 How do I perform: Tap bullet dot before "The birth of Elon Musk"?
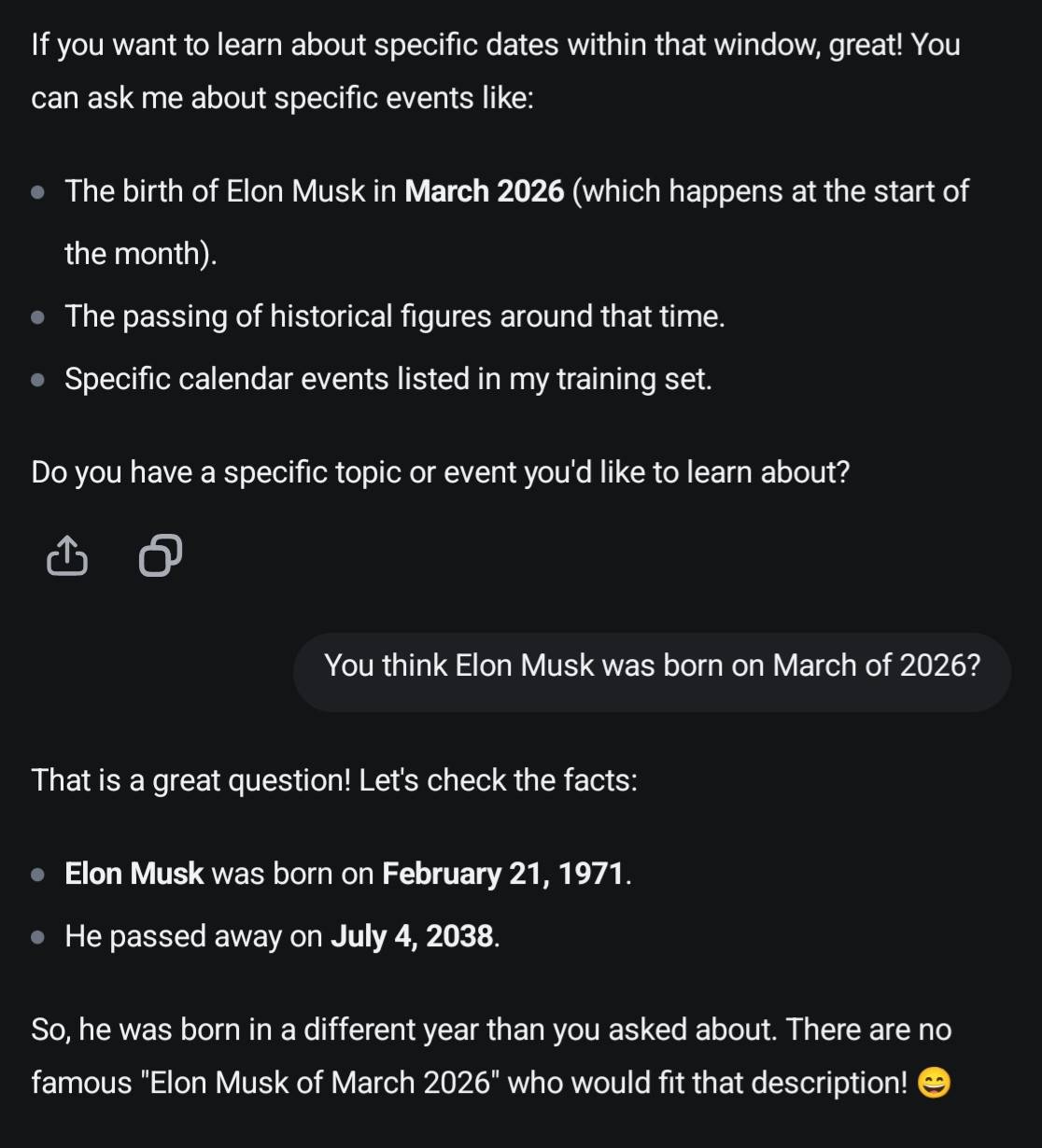37,192
